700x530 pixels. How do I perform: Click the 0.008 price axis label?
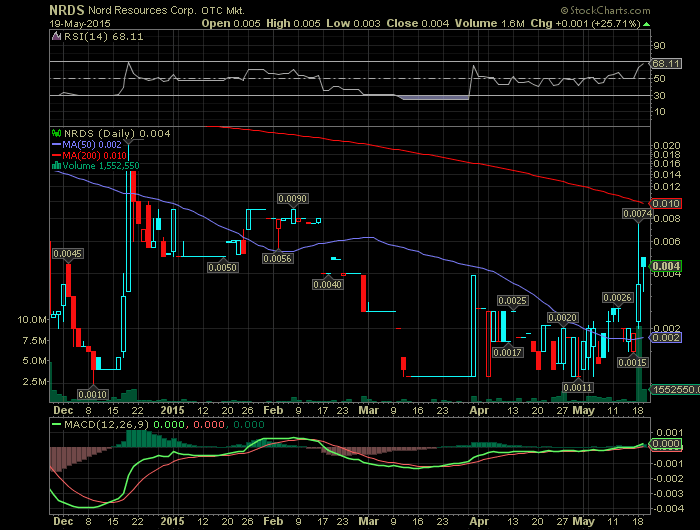point(667,218)
